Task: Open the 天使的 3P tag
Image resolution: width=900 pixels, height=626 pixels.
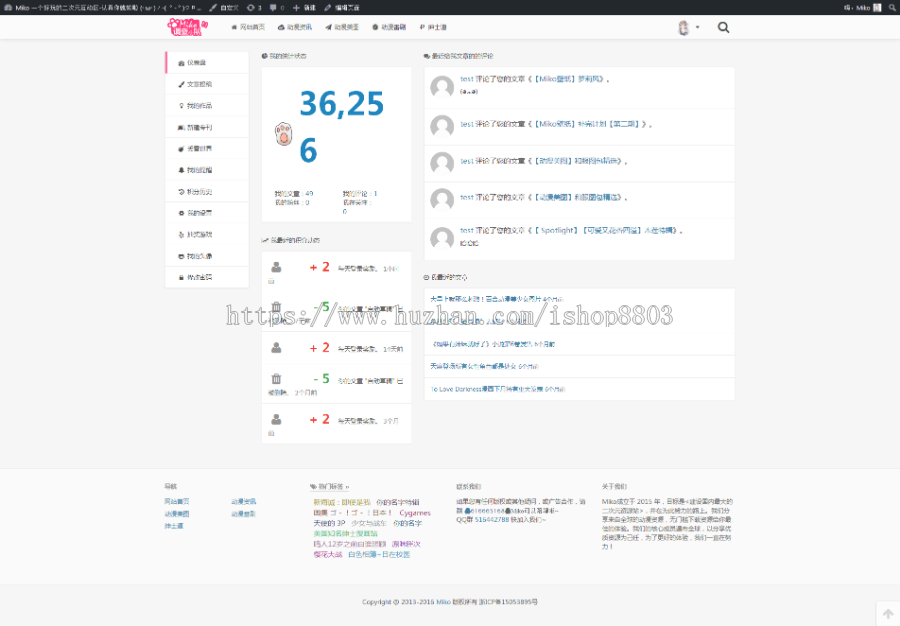Action: tap(329, 523)
